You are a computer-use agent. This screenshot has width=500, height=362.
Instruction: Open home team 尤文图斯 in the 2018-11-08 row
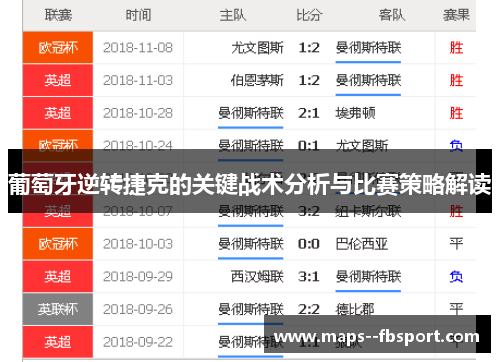coord(257,48)
